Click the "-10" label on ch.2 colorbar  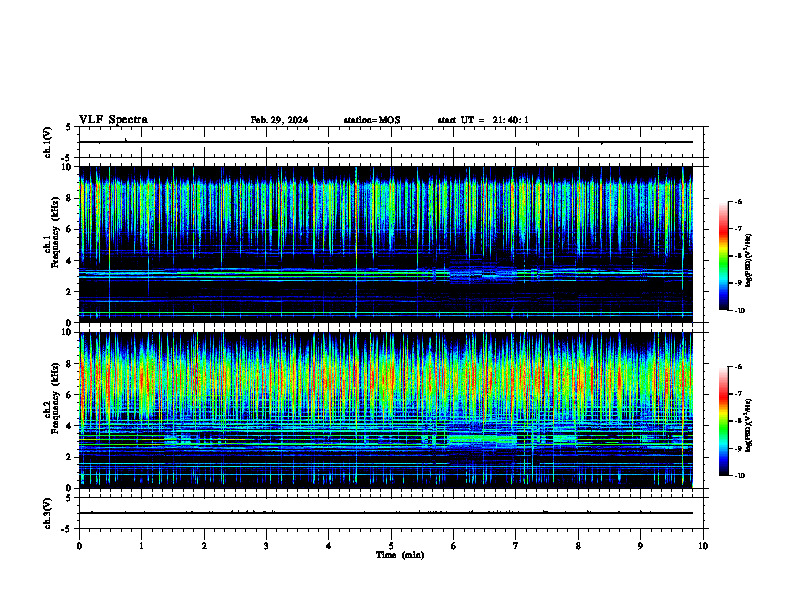pos(739,475)
